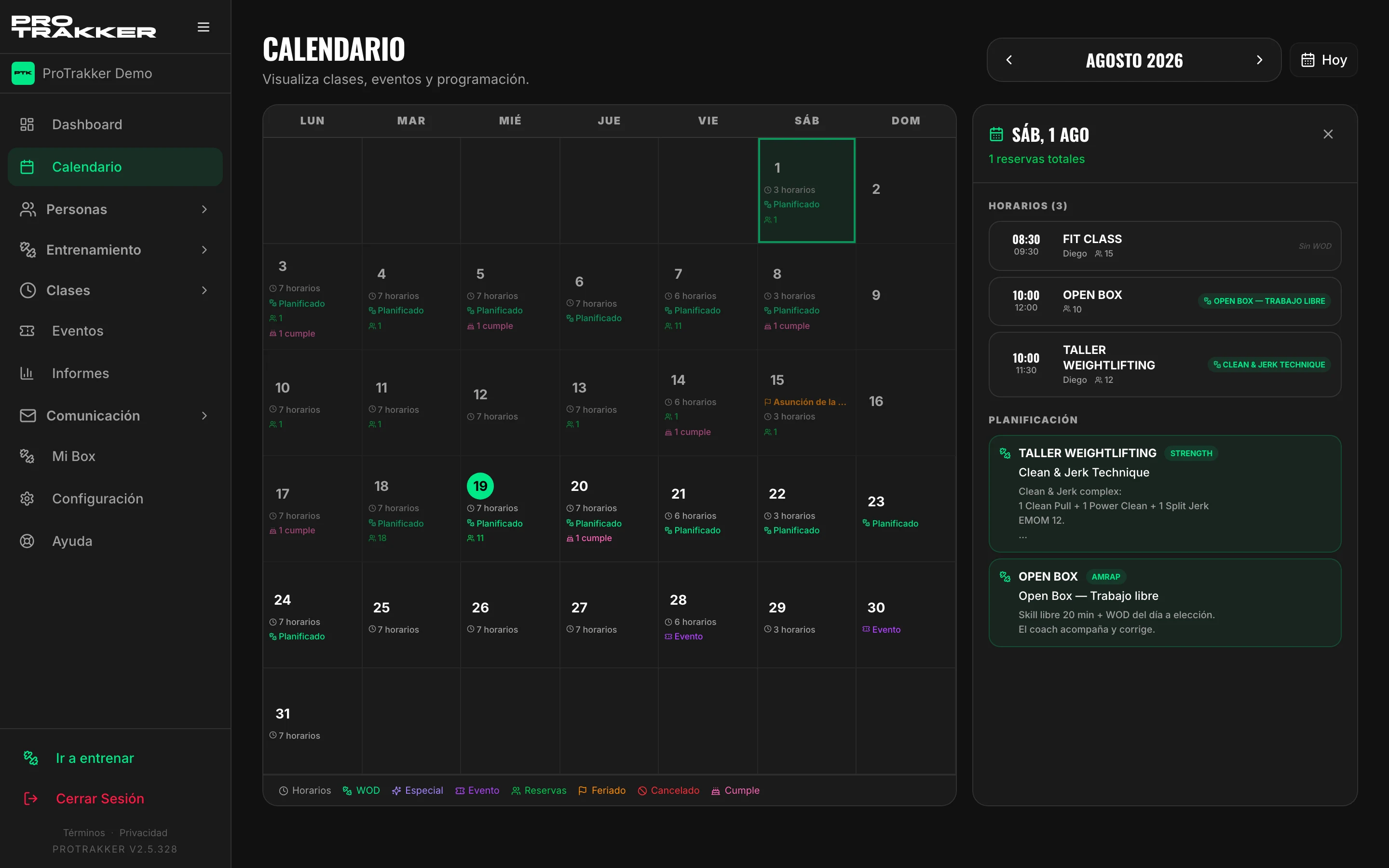Open the Informes menu item
The height and width of the screenshot is (868, 1389).
[115, 373]
